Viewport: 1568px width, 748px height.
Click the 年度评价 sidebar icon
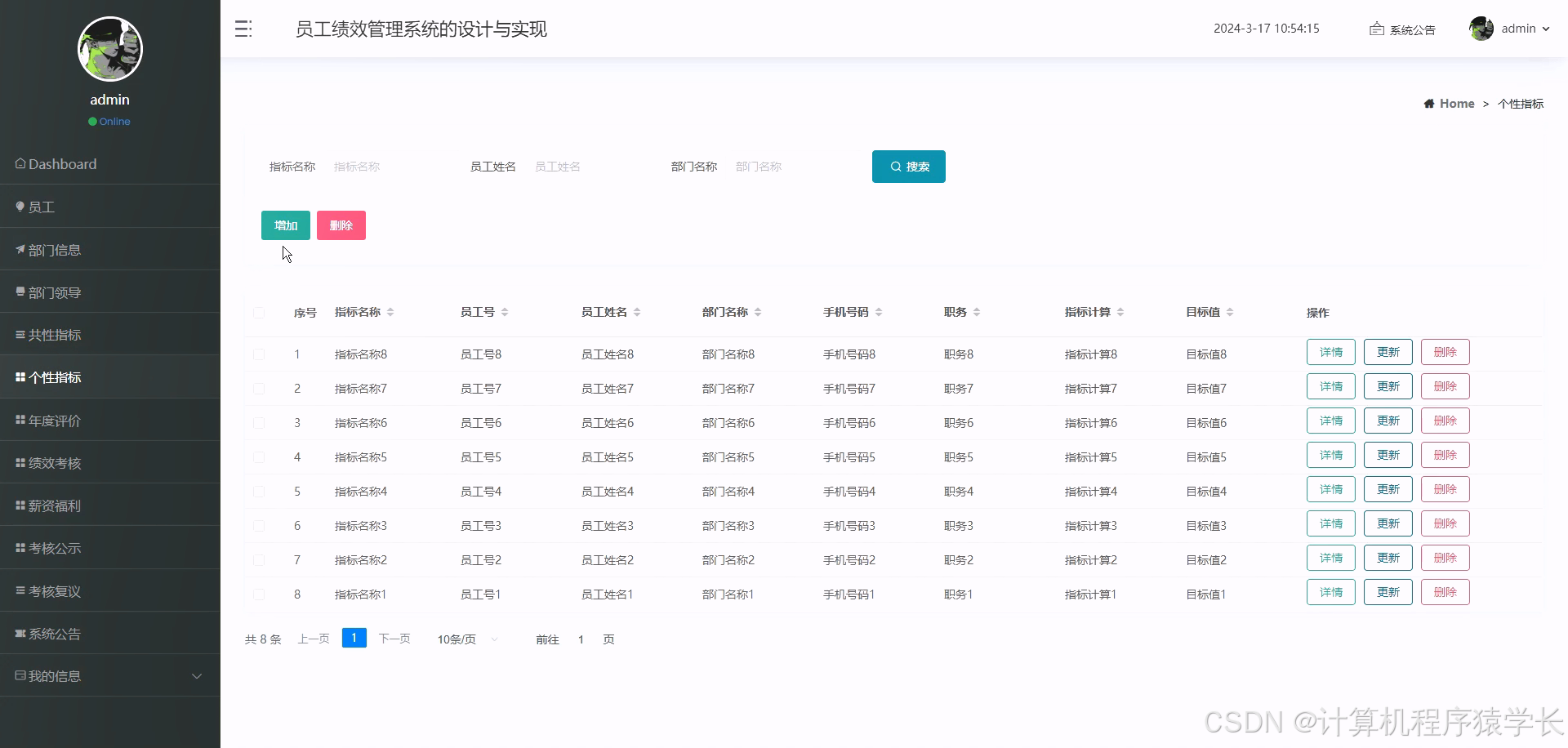(20, 420)
